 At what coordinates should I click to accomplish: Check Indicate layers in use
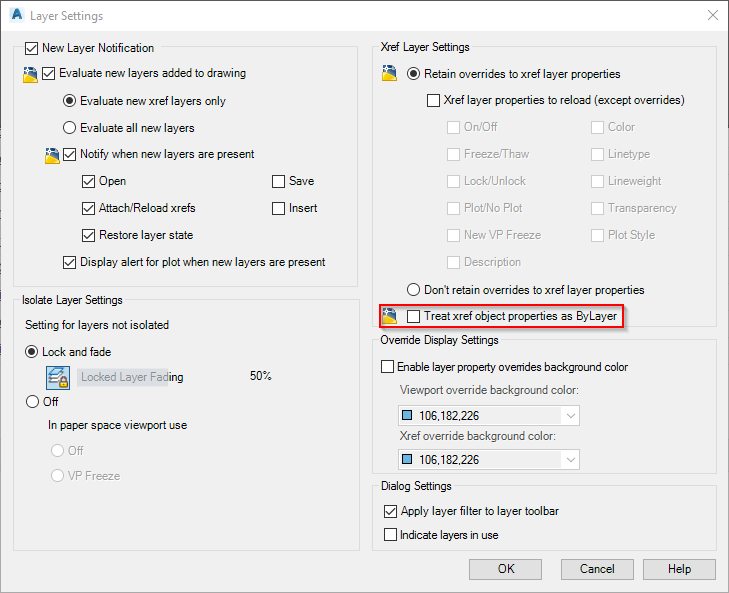point(391,535)
